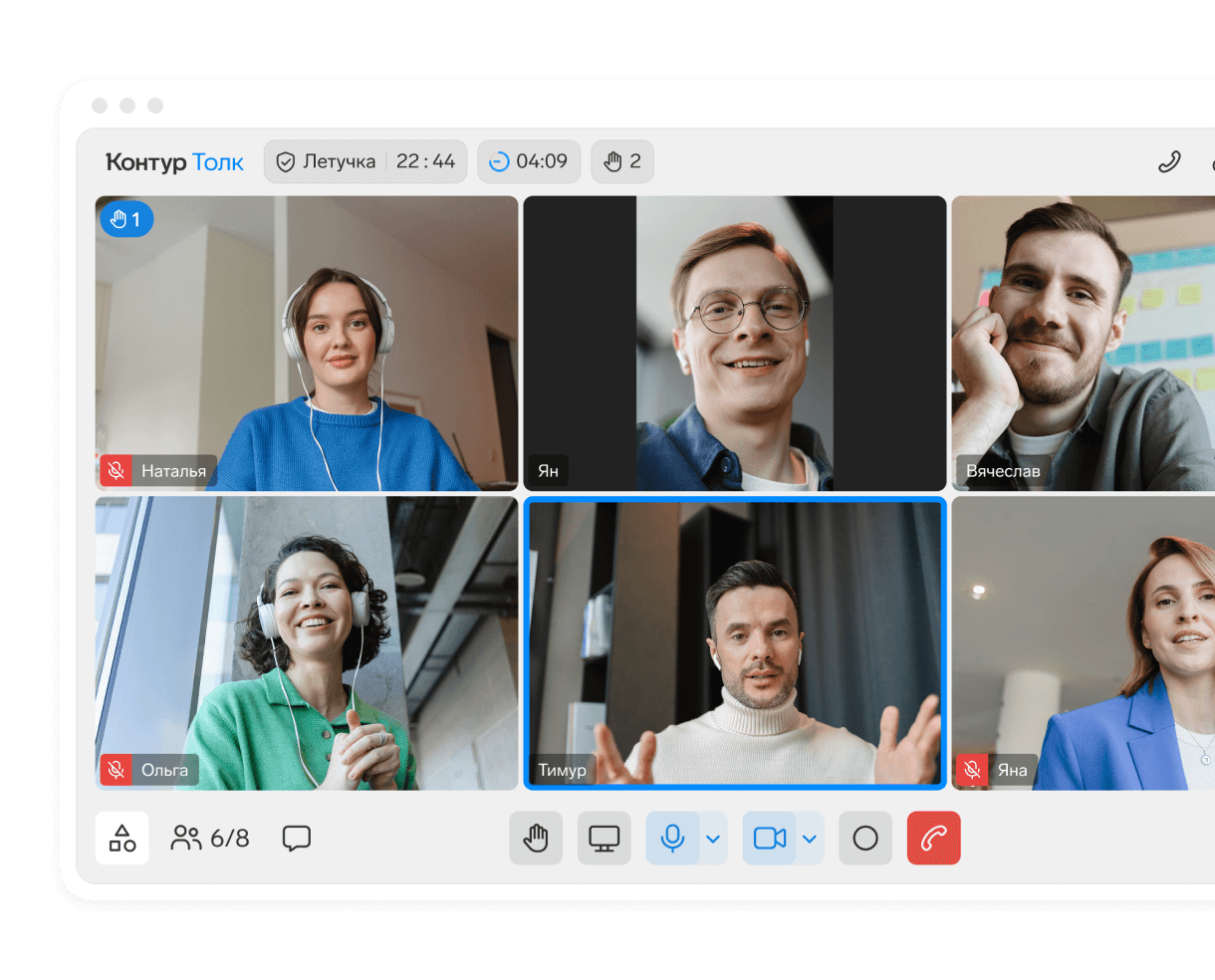Leave the call with red hang-up button
The height and width of the screenshot is (980, 1215).
[934, 838]
